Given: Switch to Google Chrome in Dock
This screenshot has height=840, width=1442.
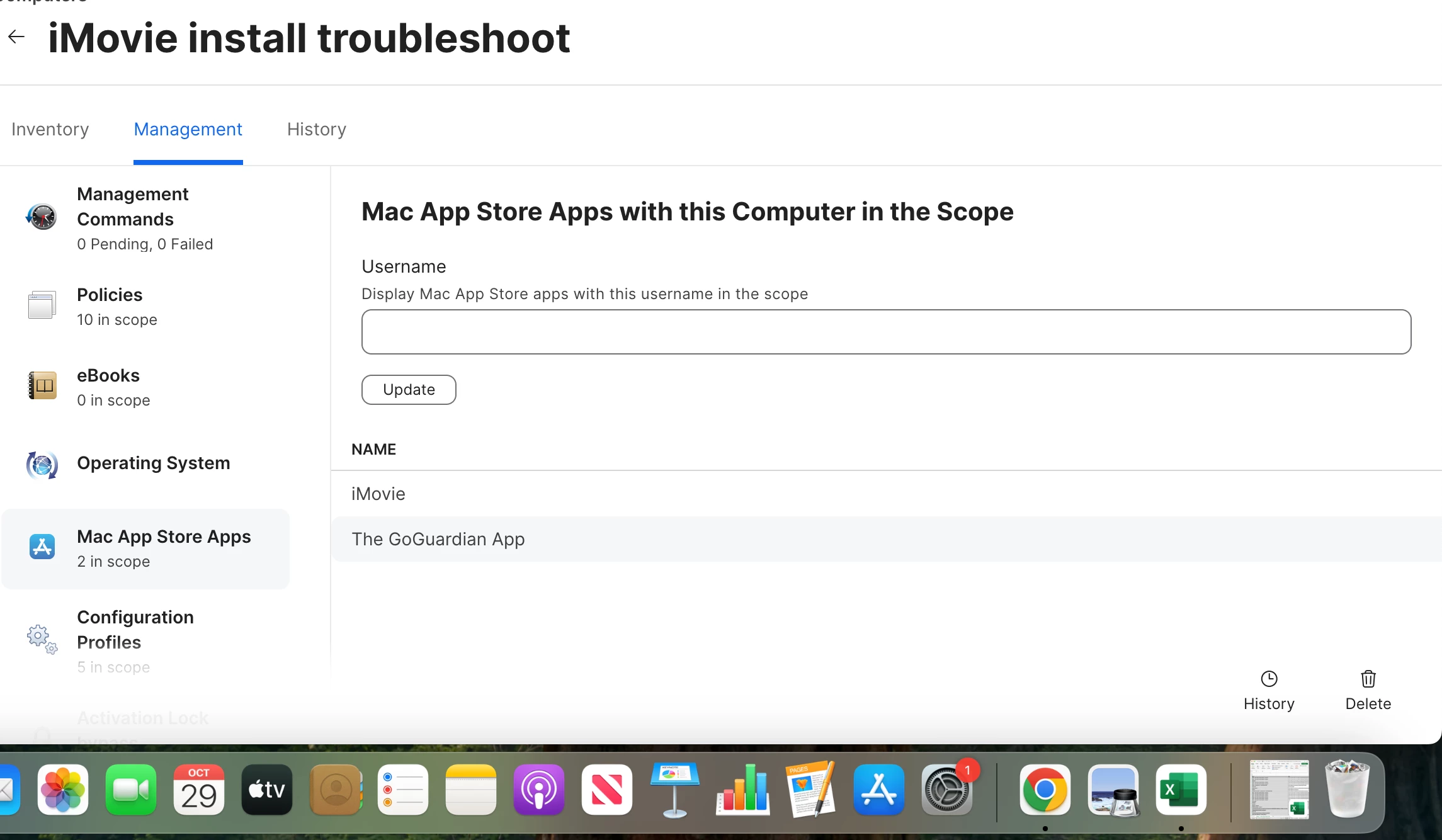Looking at the screenshot, I should point(1045,790).
